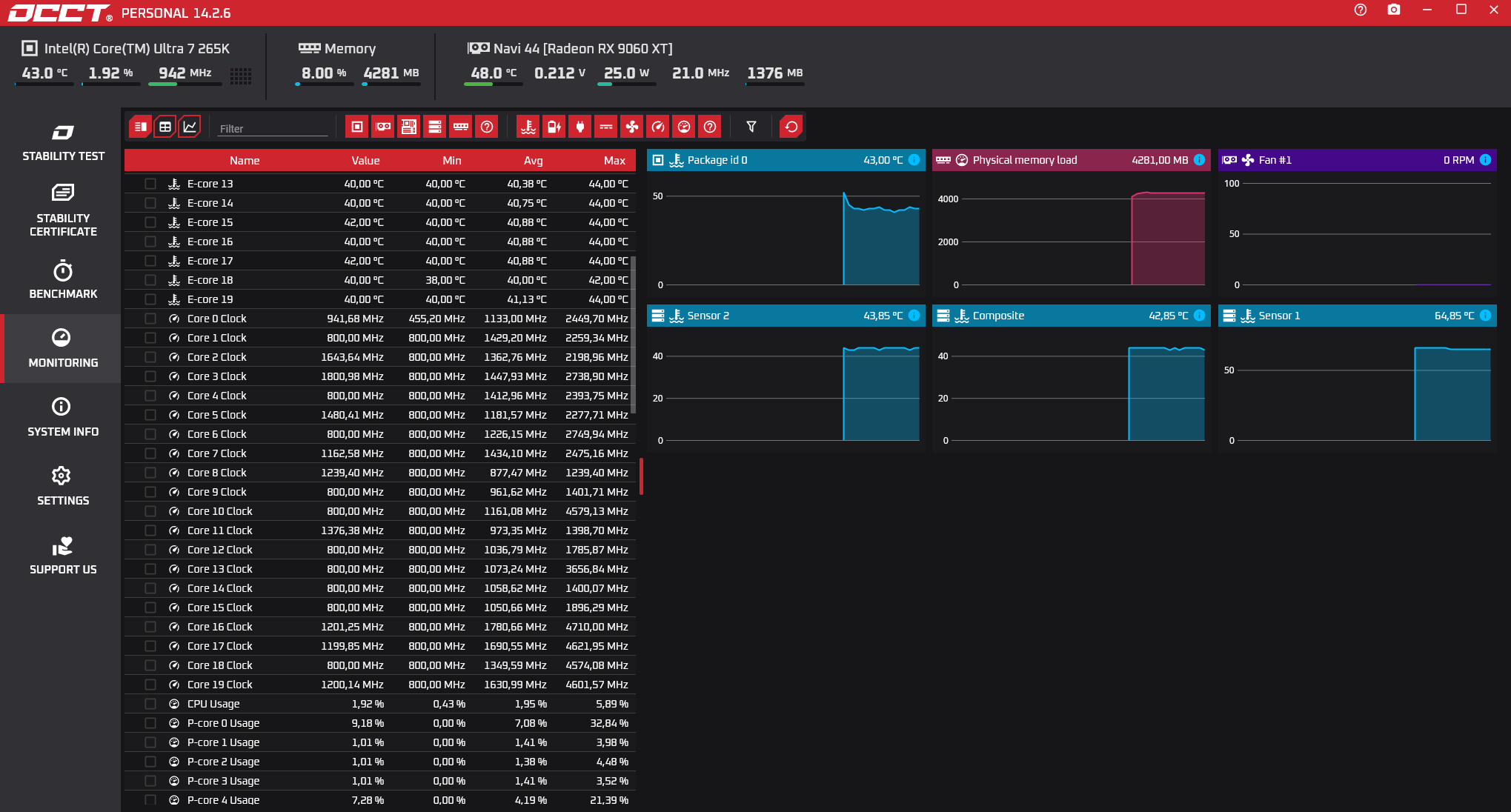1511x812 pixels.
Task: Open the funnel filter icon
Action: (x=751, y=127)
